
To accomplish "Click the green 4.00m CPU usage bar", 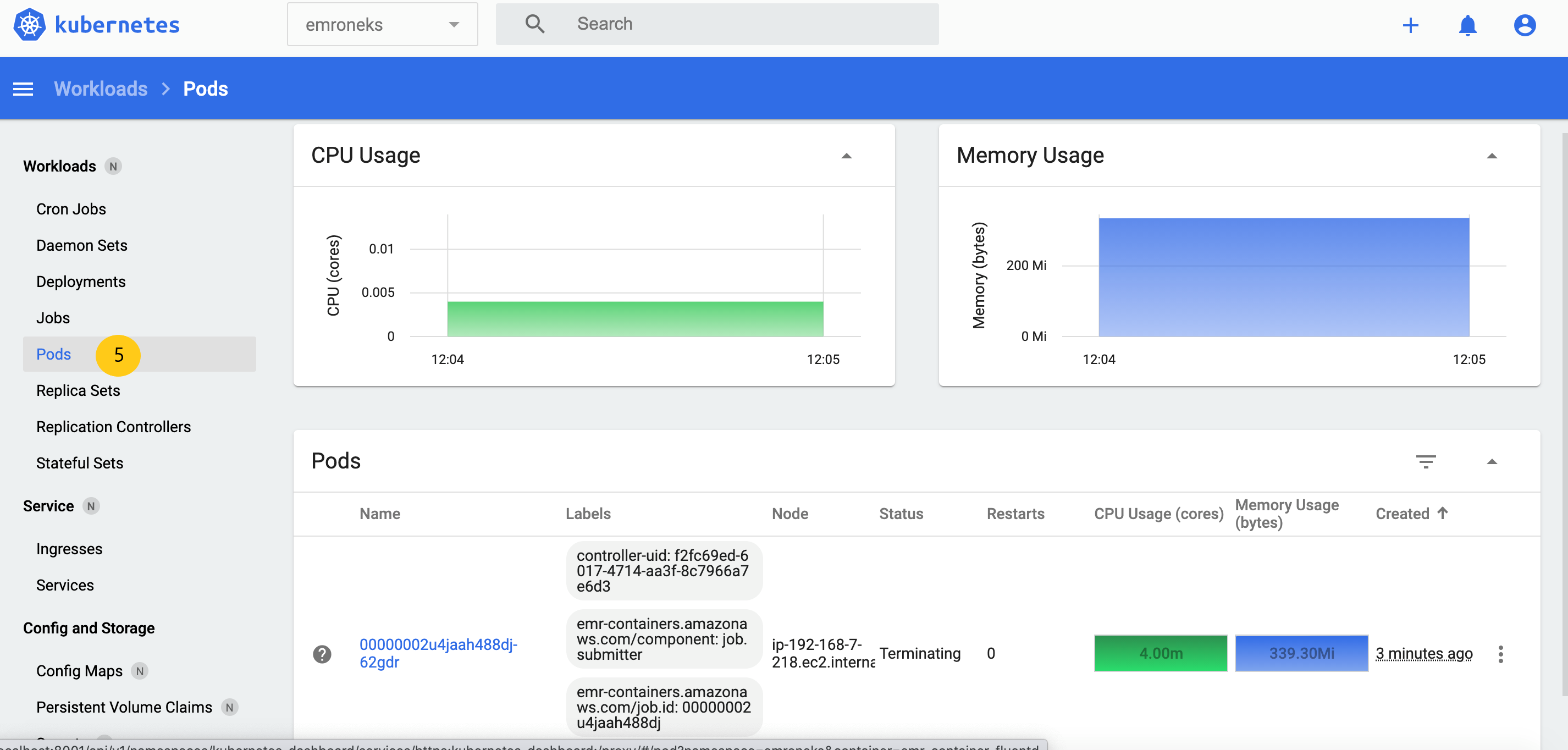I will tap(1160, 653).
